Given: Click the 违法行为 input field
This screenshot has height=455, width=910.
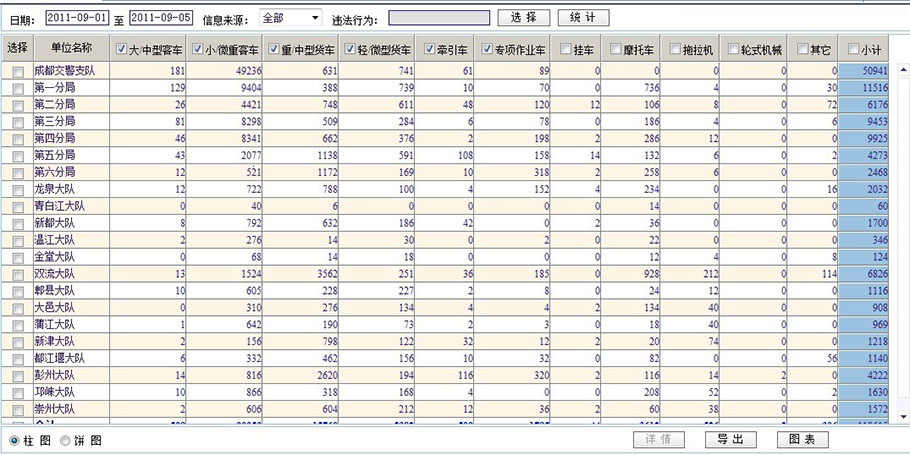Looking at the screenshot, I should 439,18.
